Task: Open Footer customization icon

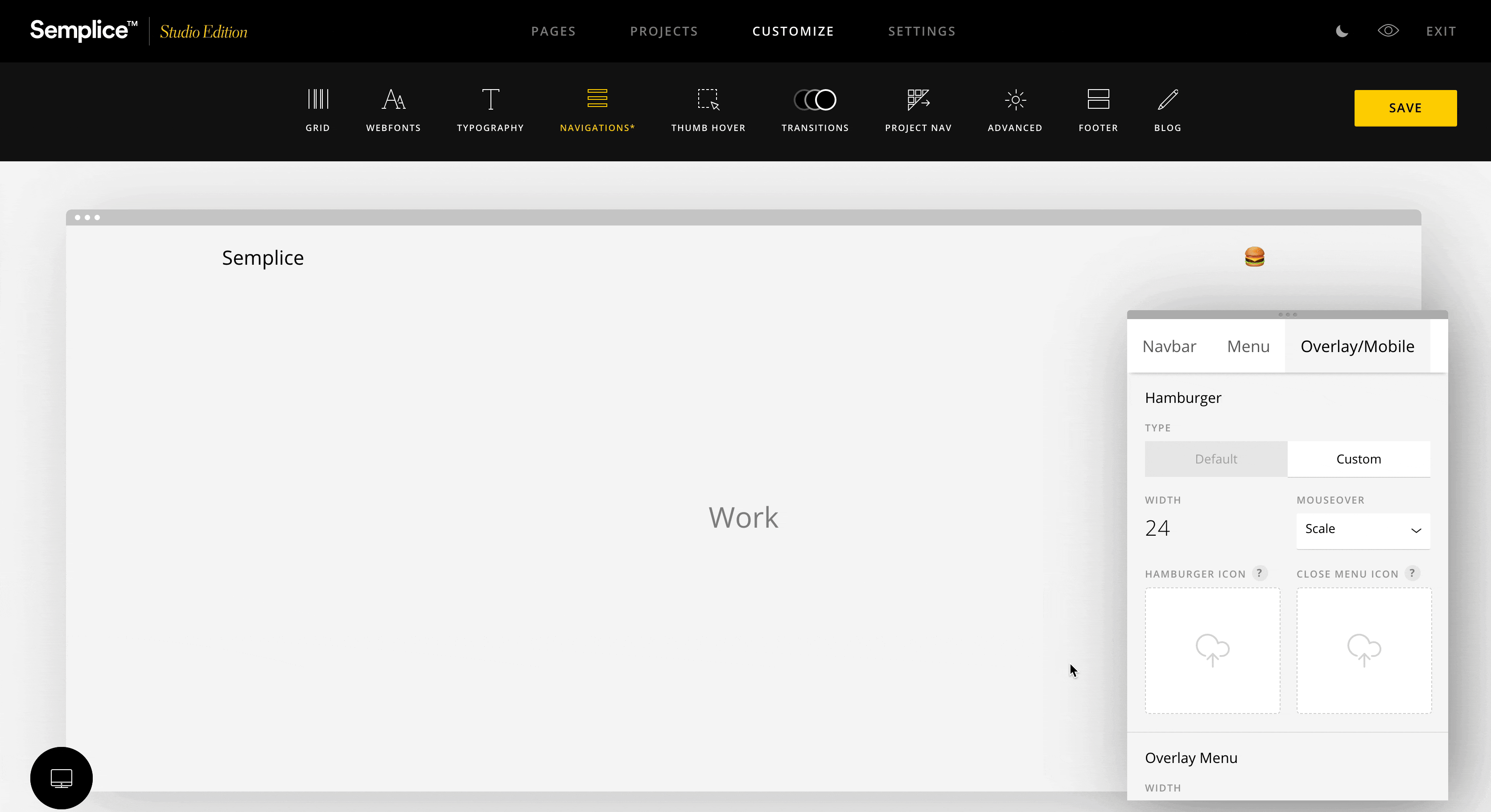Action: [1098, 100]
